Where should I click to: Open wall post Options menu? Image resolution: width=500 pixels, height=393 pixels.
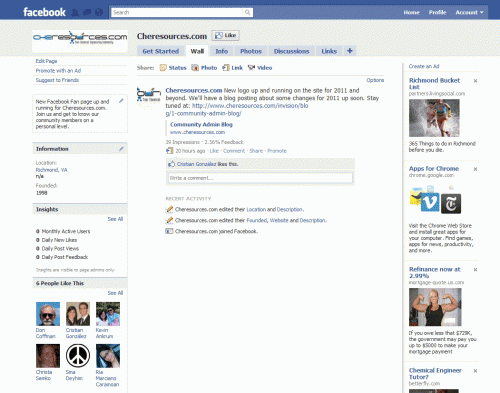(375, 80)
